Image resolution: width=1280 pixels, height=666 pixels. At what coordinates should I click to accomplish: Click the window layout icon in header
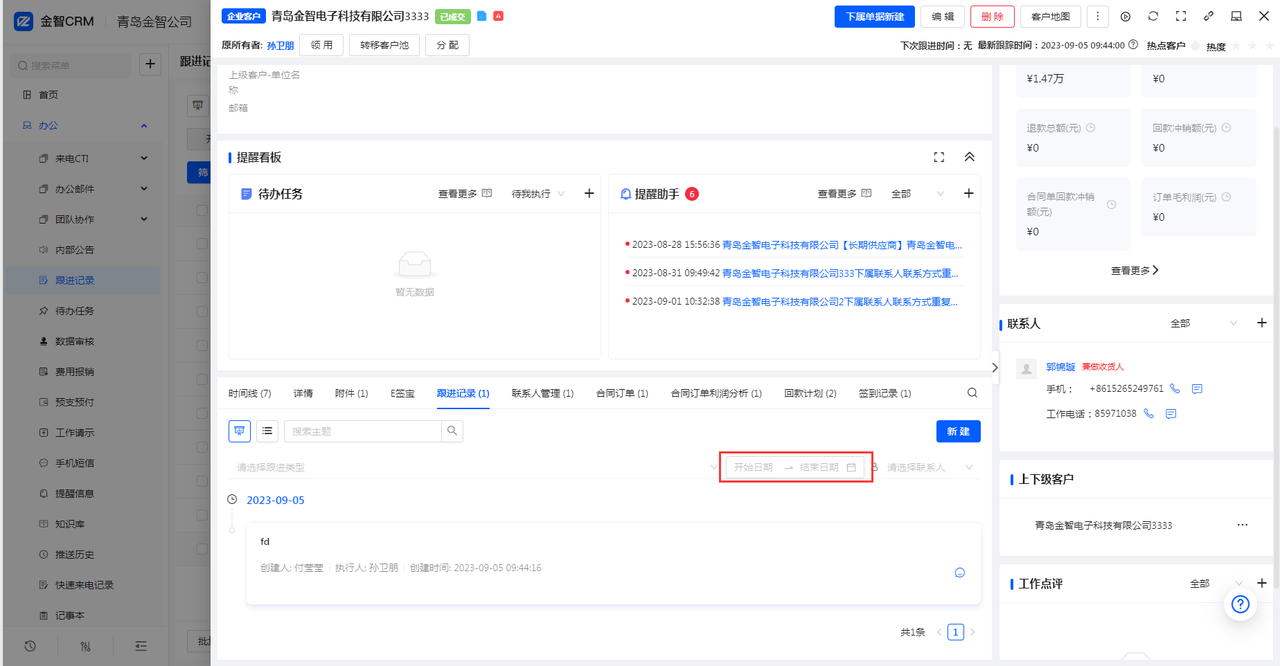pyautogui.click(x=1236, y=16)
